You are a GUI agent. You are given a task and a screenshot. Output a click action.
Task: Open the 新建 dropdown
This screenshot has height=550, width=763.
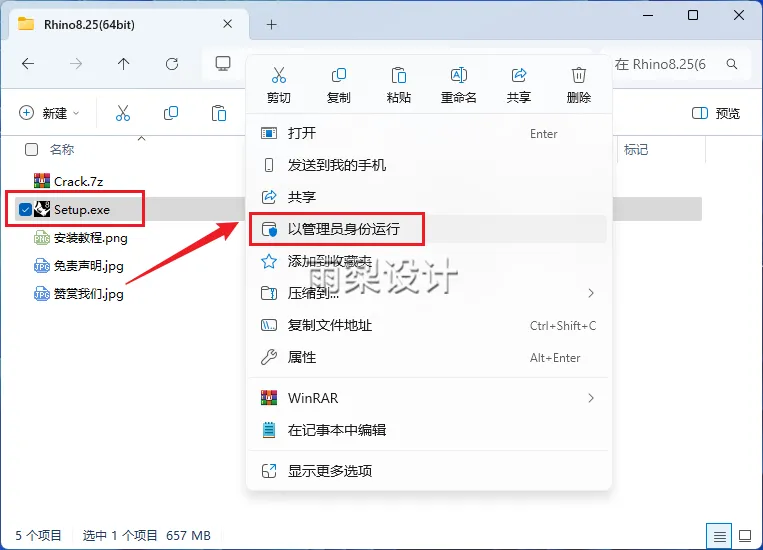tap(49, 113)
